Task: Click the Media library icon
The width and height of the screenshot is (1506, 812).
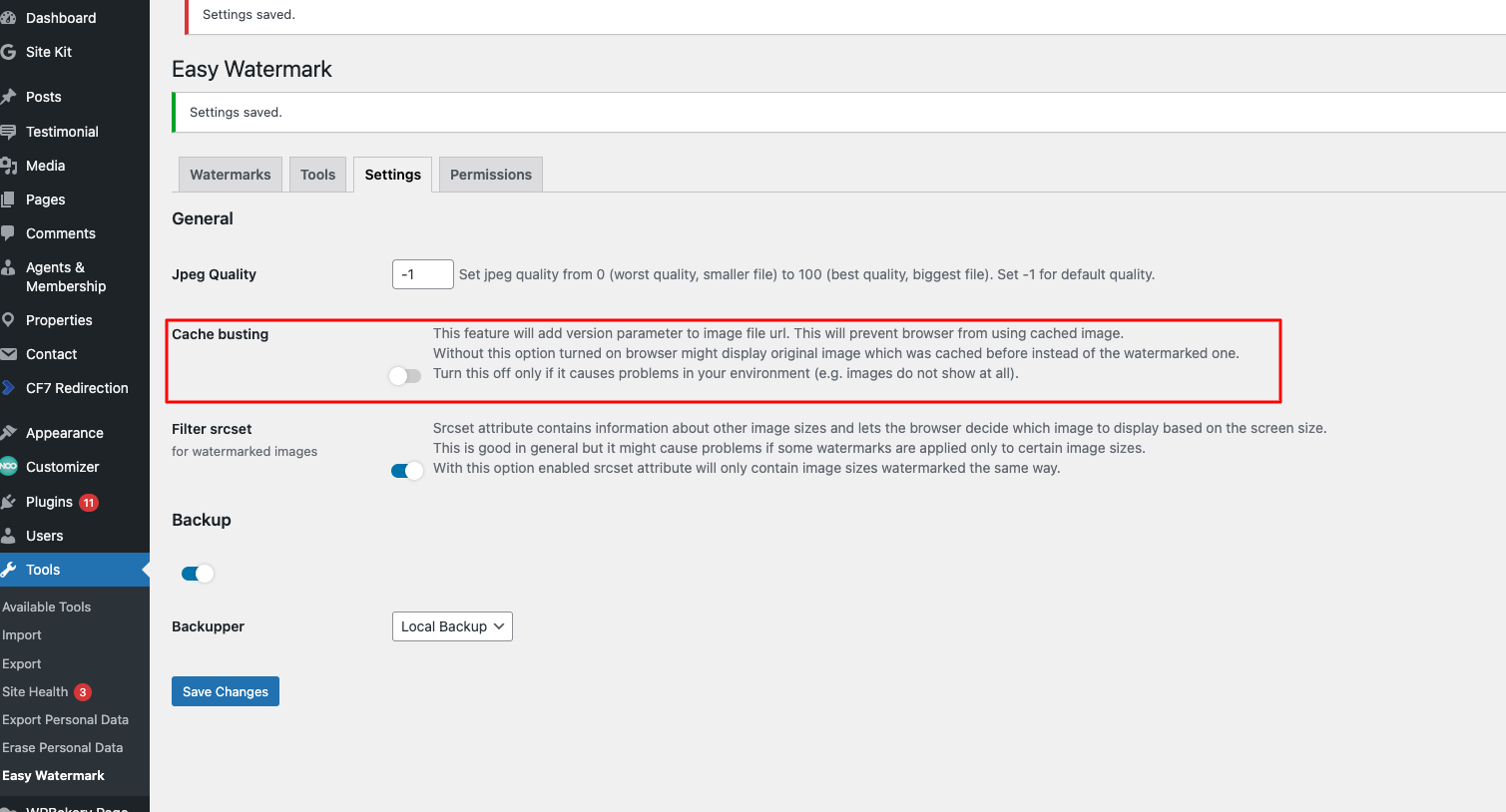Action: (8, 166)
